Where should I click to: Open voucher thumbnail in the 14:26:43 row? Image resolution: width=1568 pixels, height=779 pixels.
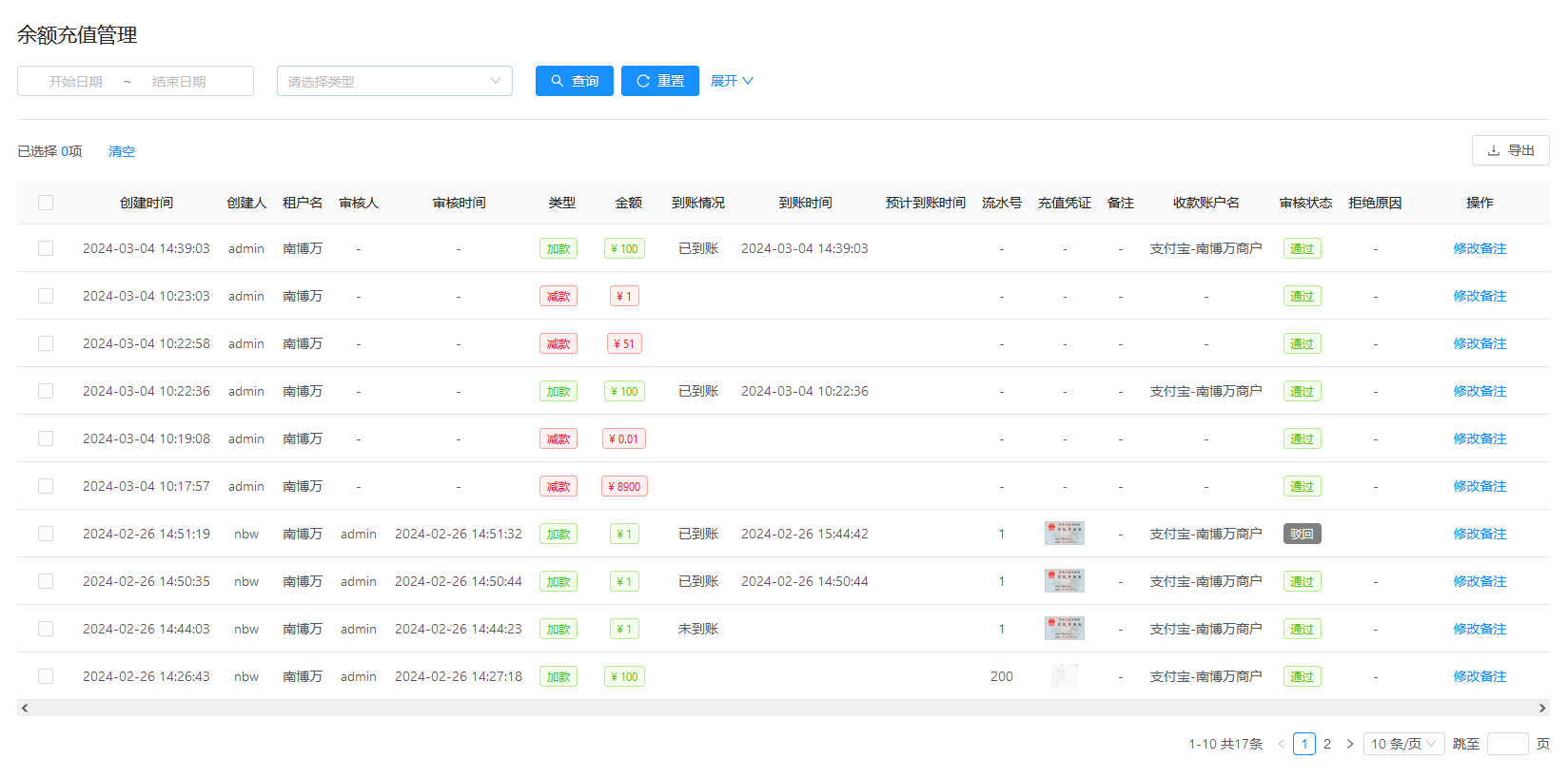pos(1065,676)
